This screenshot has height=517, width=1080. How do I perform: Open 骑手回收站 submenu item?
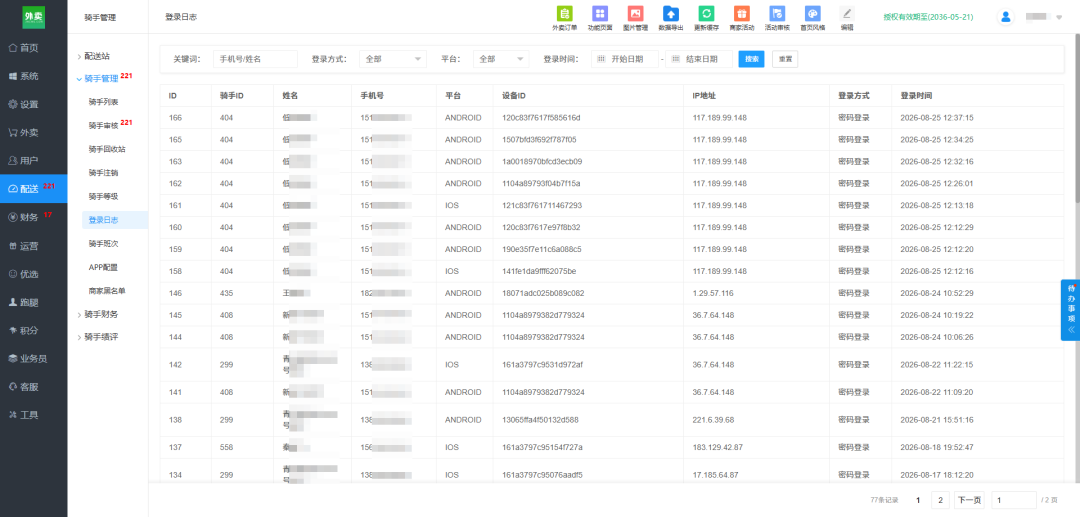107,149
